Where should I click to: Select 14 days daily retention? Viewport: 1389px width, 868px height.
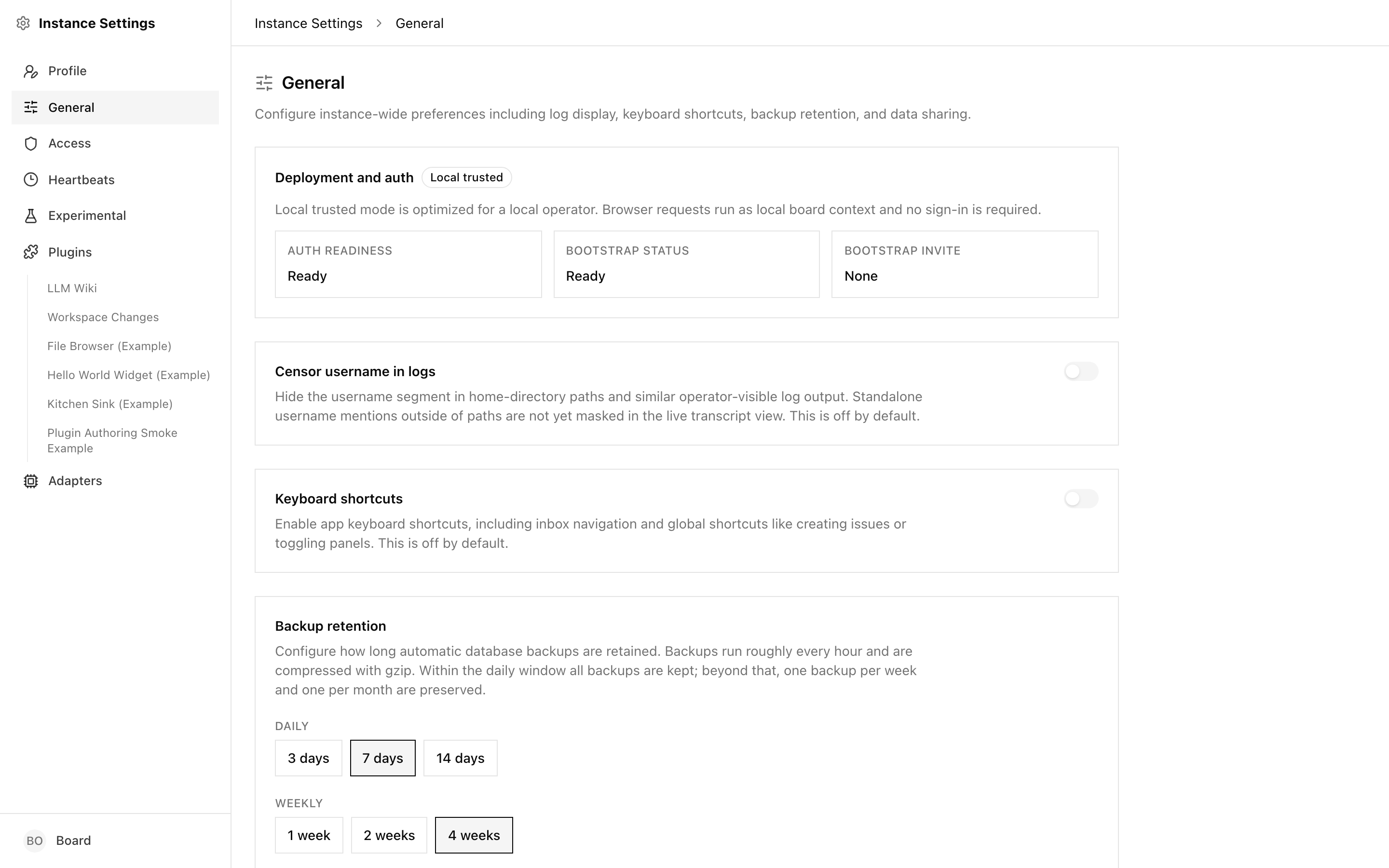point(460,758)
